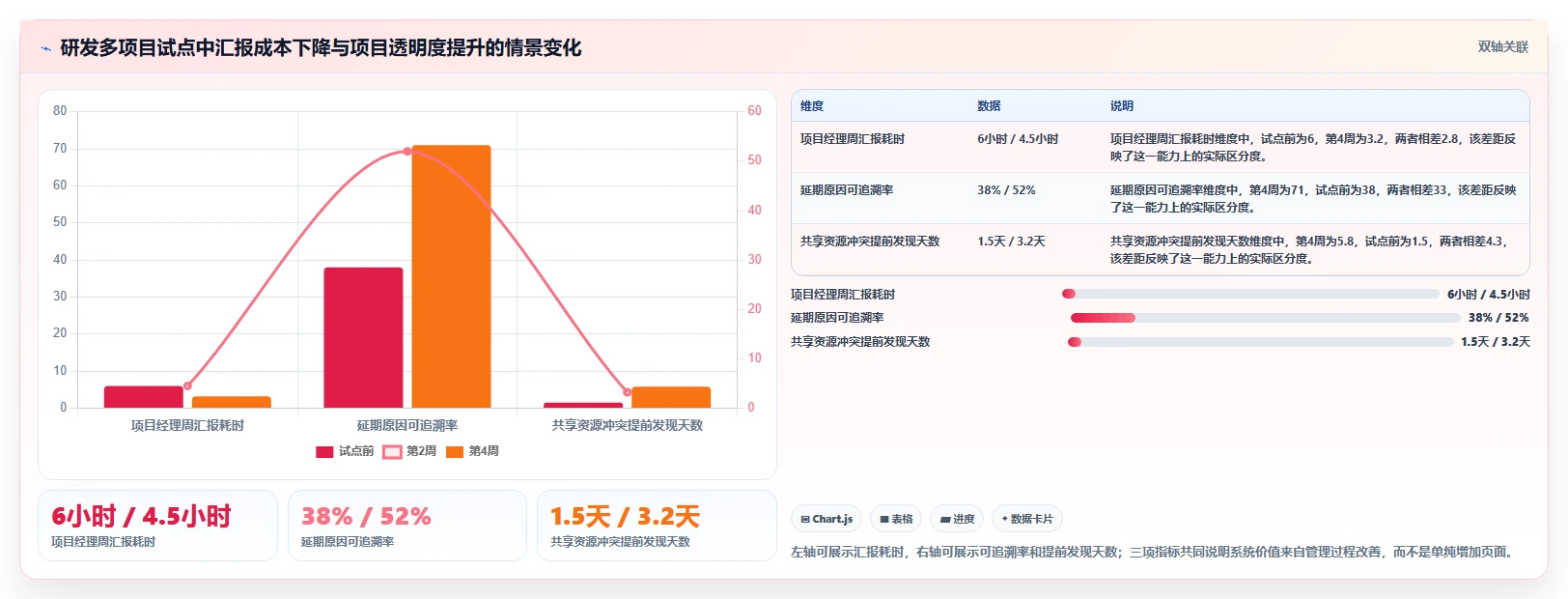Image resolution: width=1568 pixels, height=599 pixels.
Task: Click the footnote starting with 左轴可展示汇报耗时
Action: point(1154,553)
